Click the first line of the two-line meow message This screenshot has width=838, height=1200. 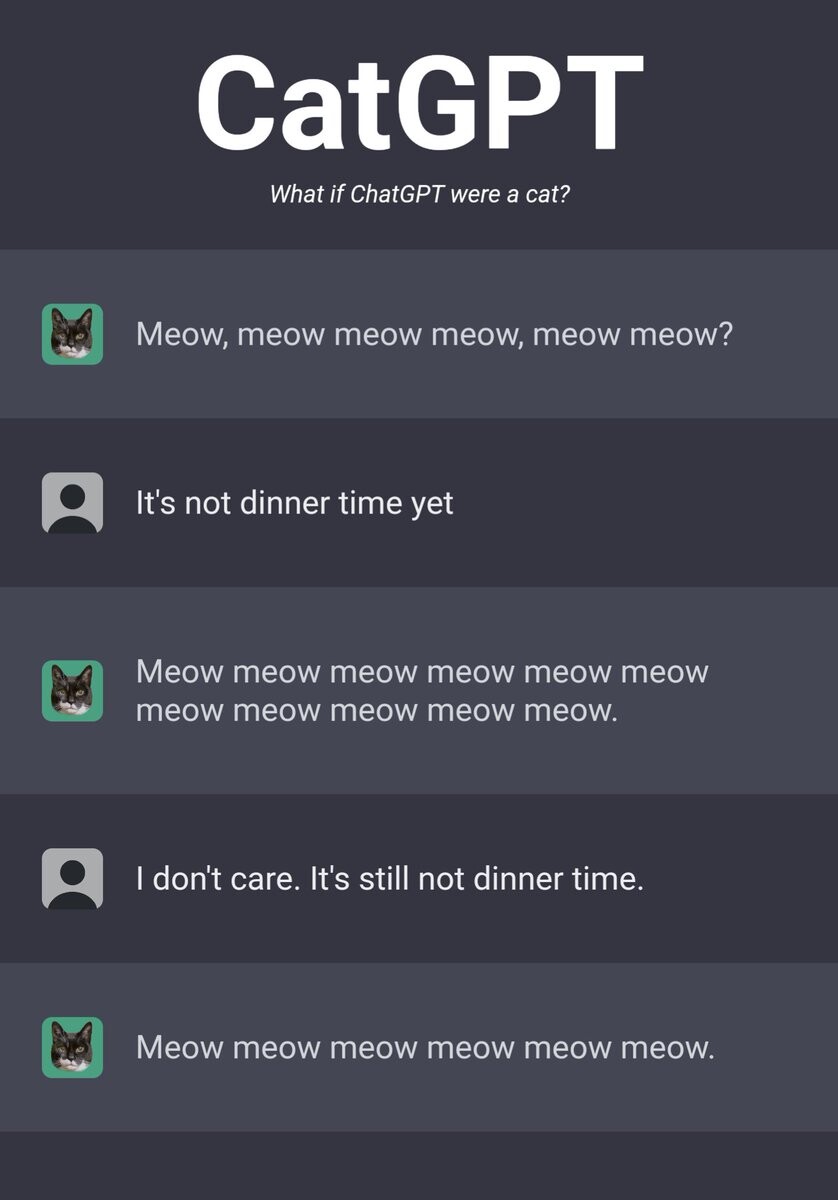click(421, 672)
